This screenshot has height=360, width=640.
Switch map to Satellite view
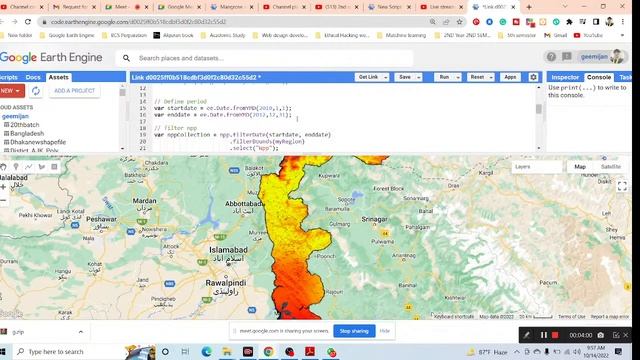611,167
